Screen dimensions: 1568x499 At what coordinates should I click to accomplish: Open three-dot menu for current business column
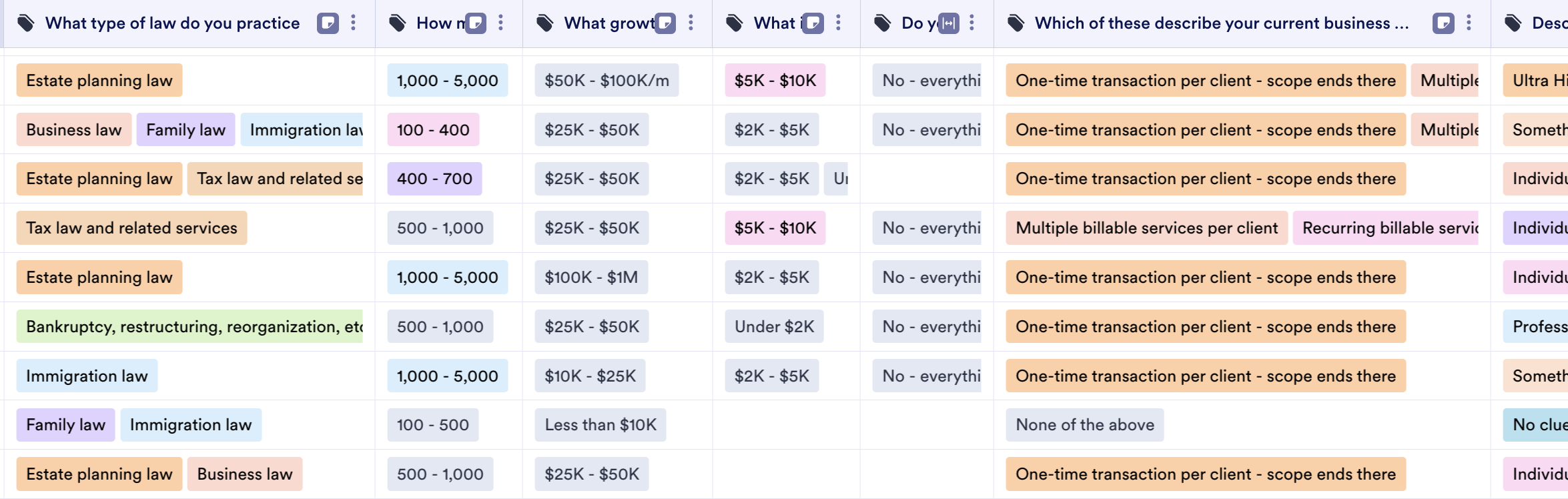[x=1469, y=23]
